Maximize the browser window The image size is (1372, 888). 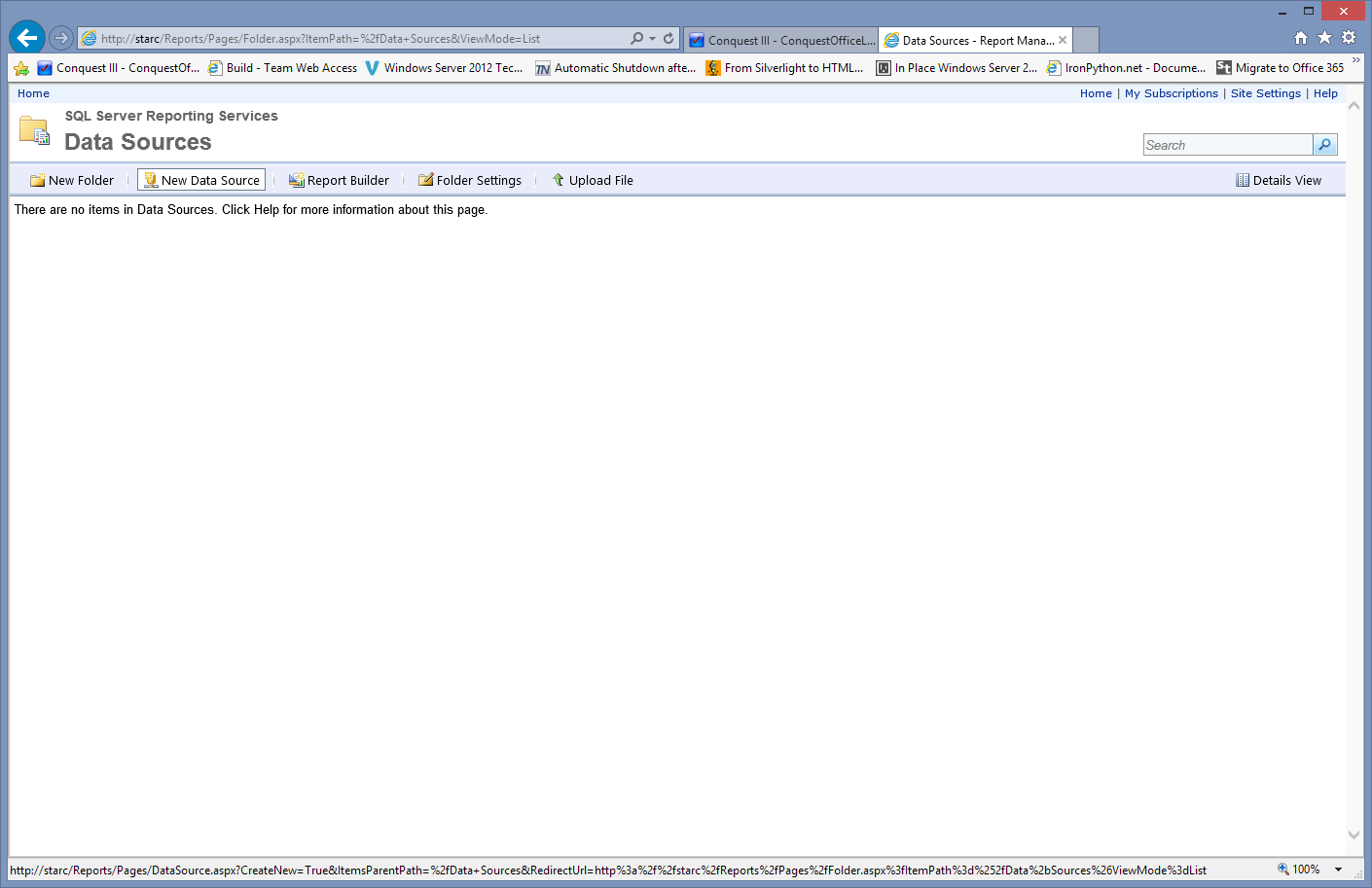tap(1309, 12)
